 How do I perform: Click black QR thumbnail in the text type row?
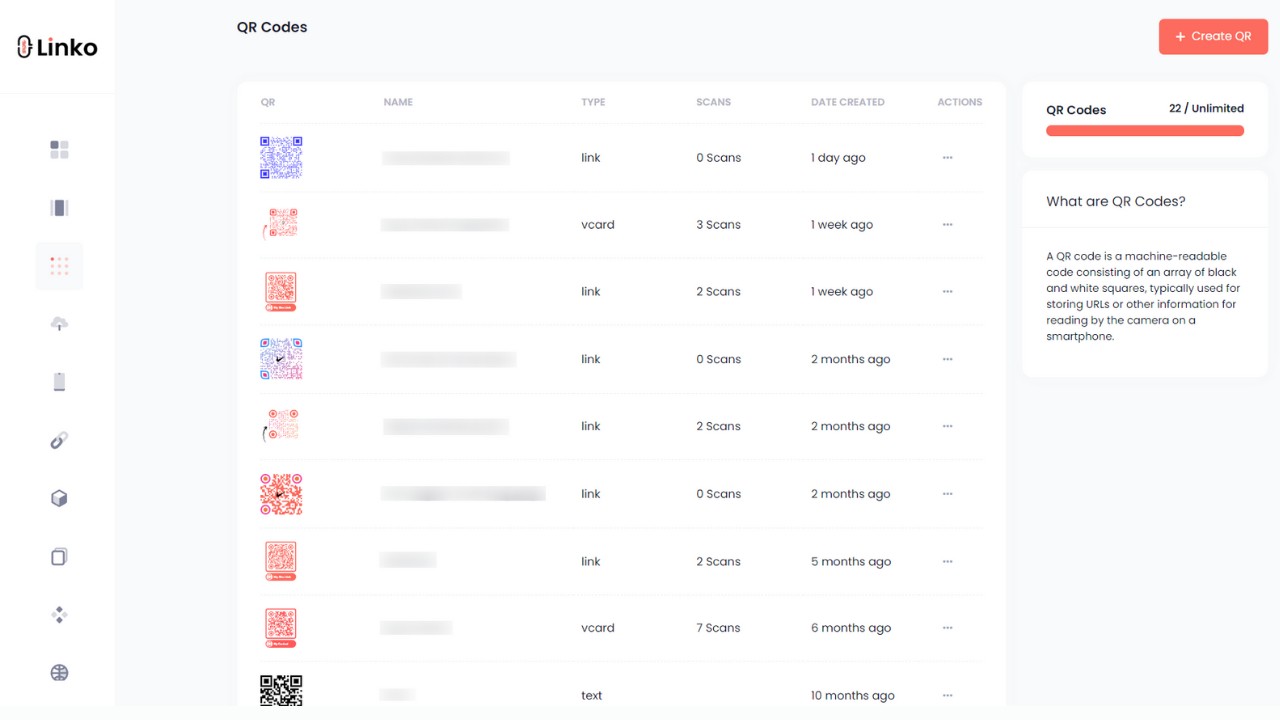[x=281, y=692]
